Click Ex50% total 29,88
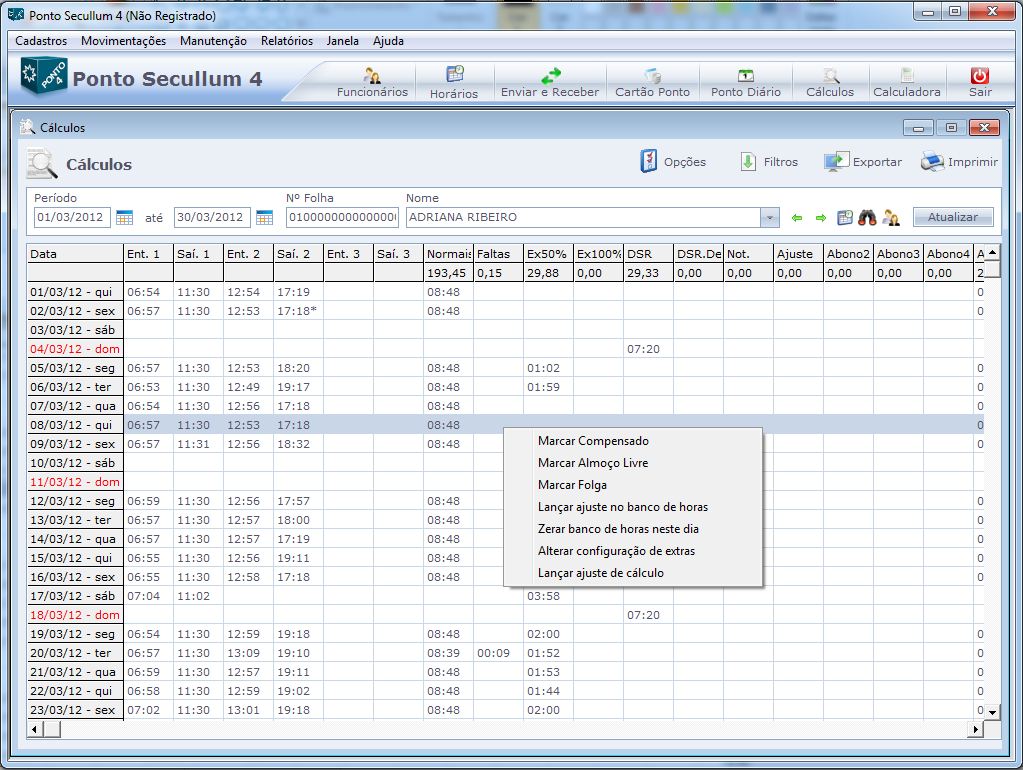This screenshot has width=1023, height=770. point(548,273)
